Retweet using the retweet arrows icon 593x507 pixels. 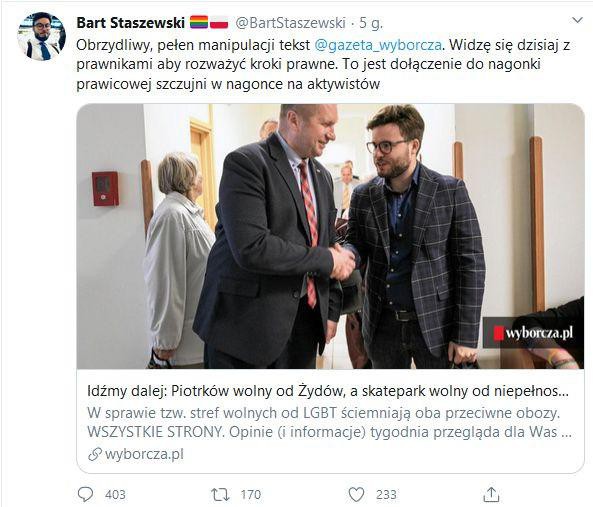tap(220, 494)
